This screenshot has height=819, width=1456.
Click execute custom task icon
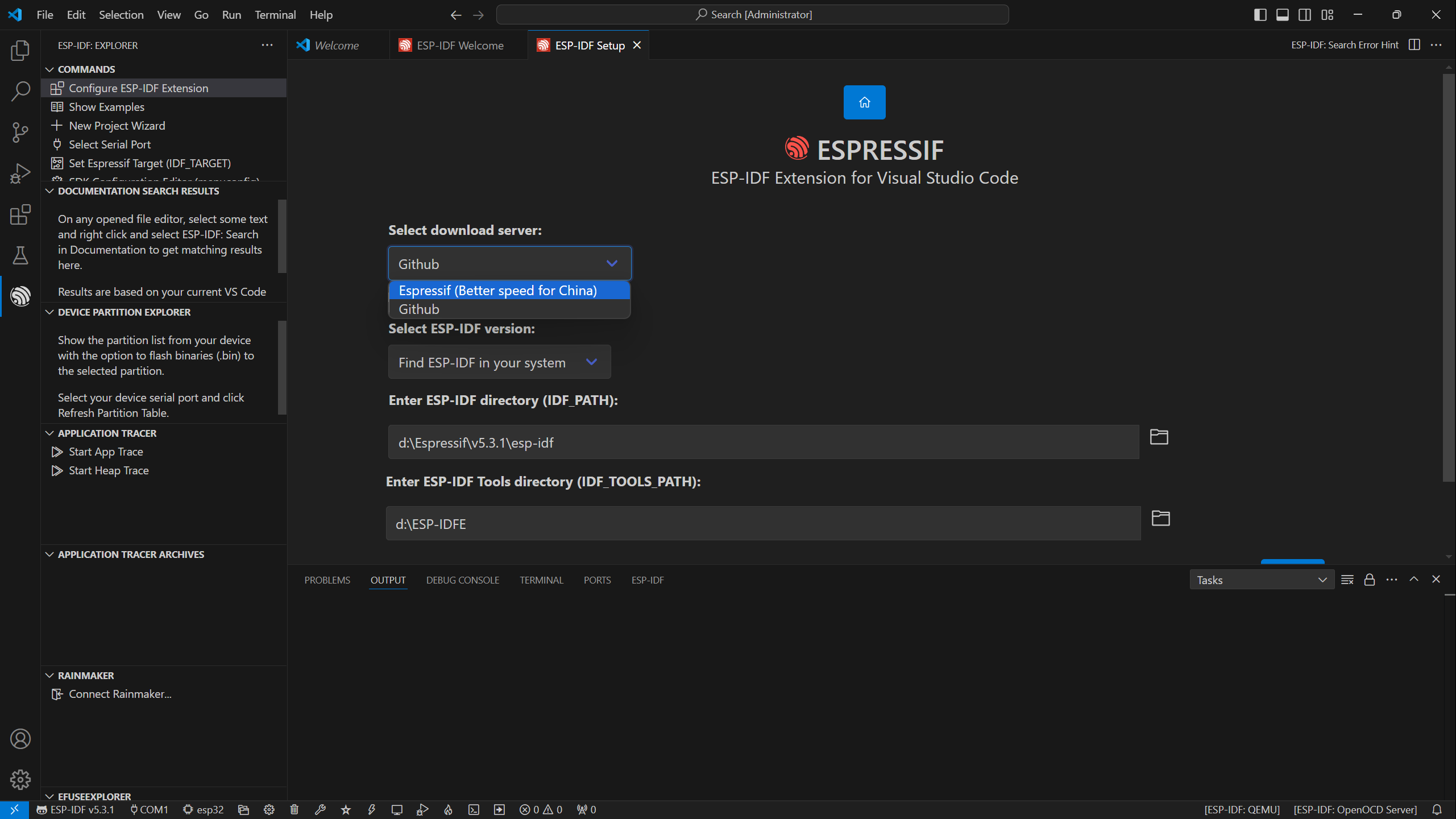pos(499,809)
